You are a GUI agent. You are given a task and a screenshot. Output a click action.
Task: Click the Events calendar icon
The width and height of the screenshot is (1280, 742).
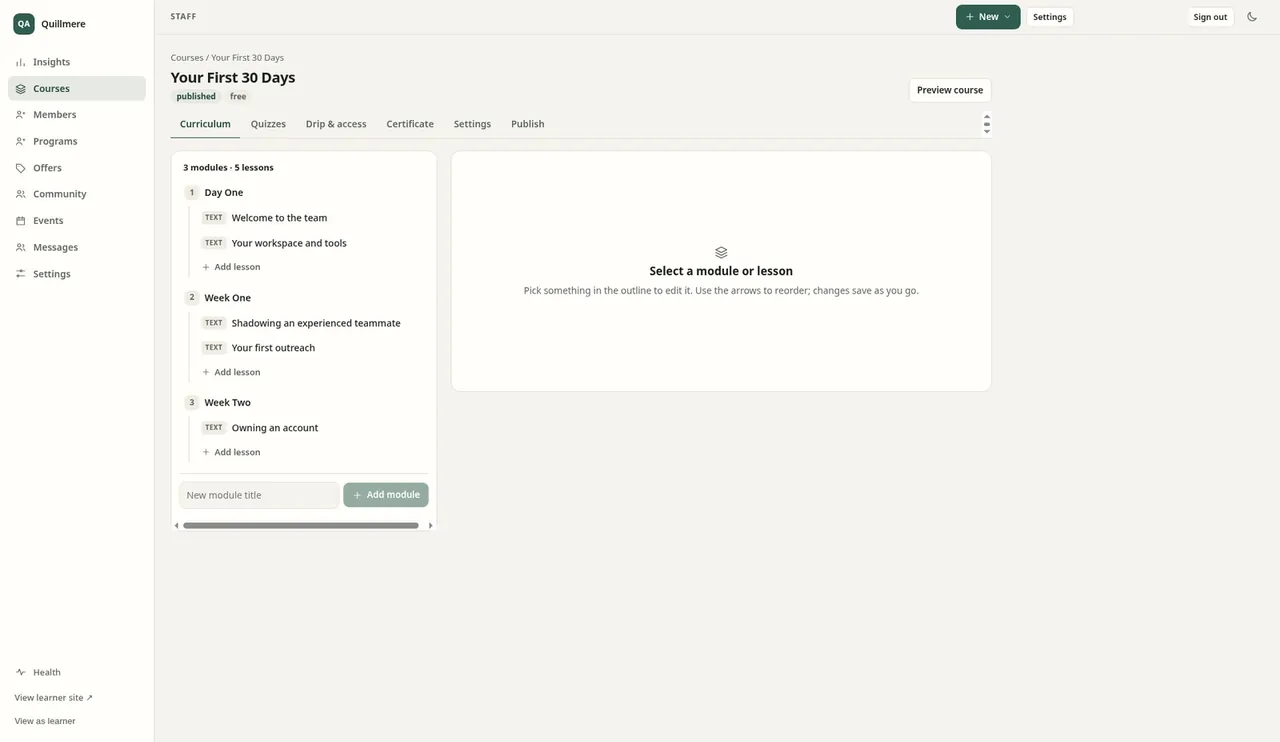[20, 221]
